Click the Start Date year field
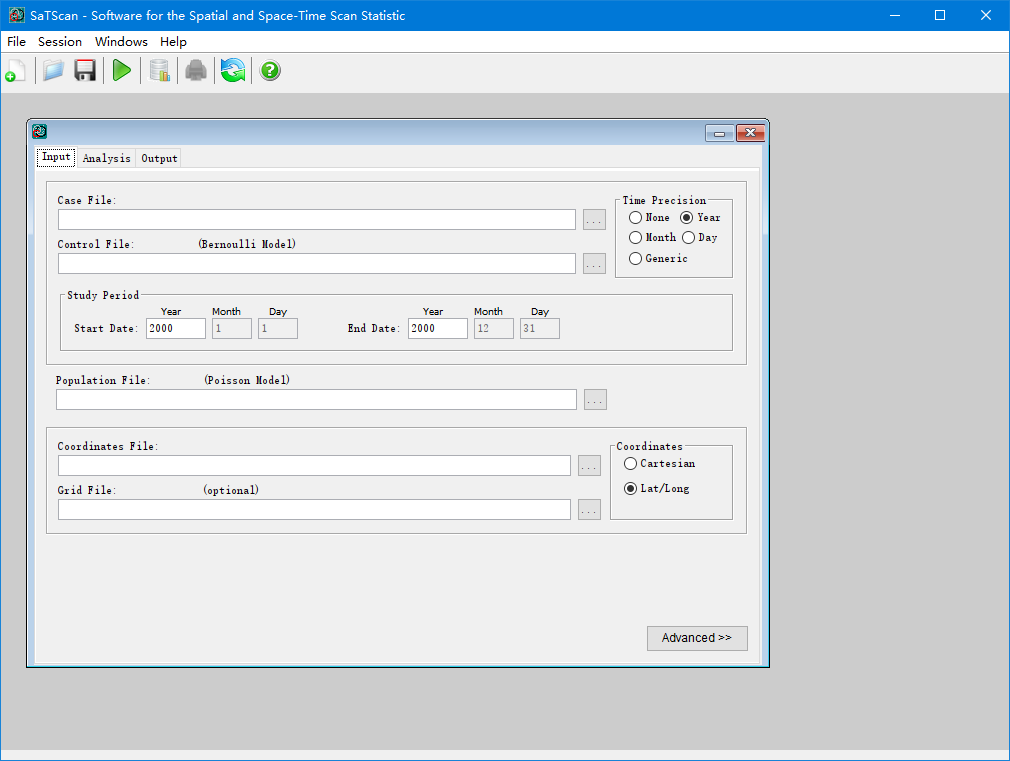 [x=175, y=328]
